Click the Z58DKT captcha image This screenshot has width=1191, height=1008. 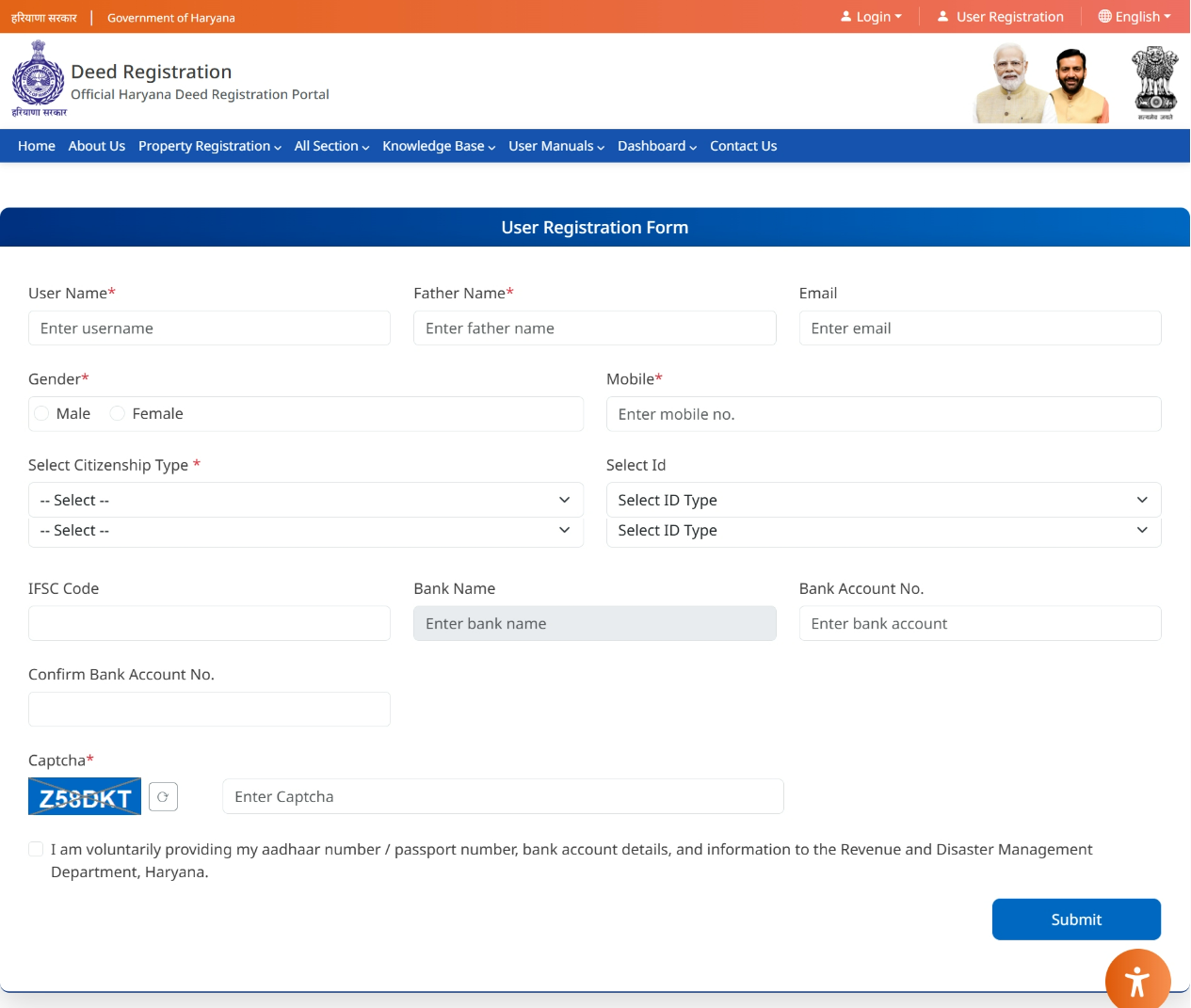click(x=85, y=797)
